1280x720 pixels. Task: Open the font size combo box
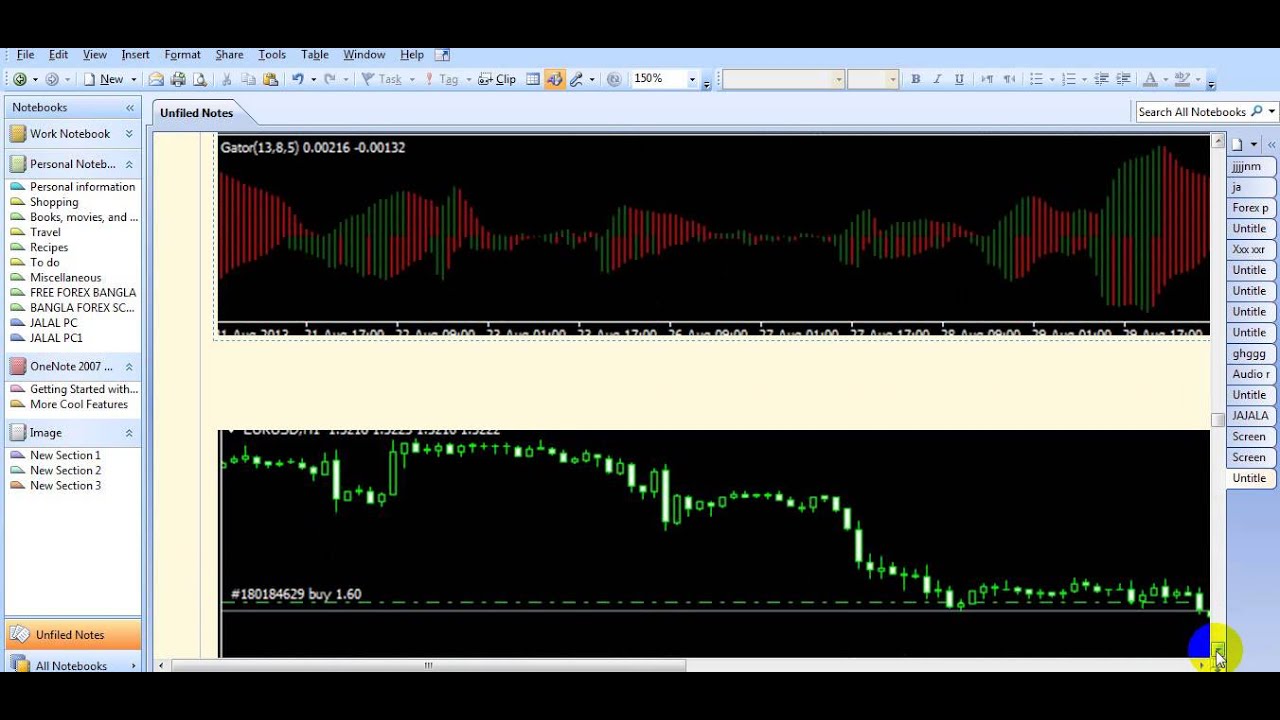click(x=873, y=79)
